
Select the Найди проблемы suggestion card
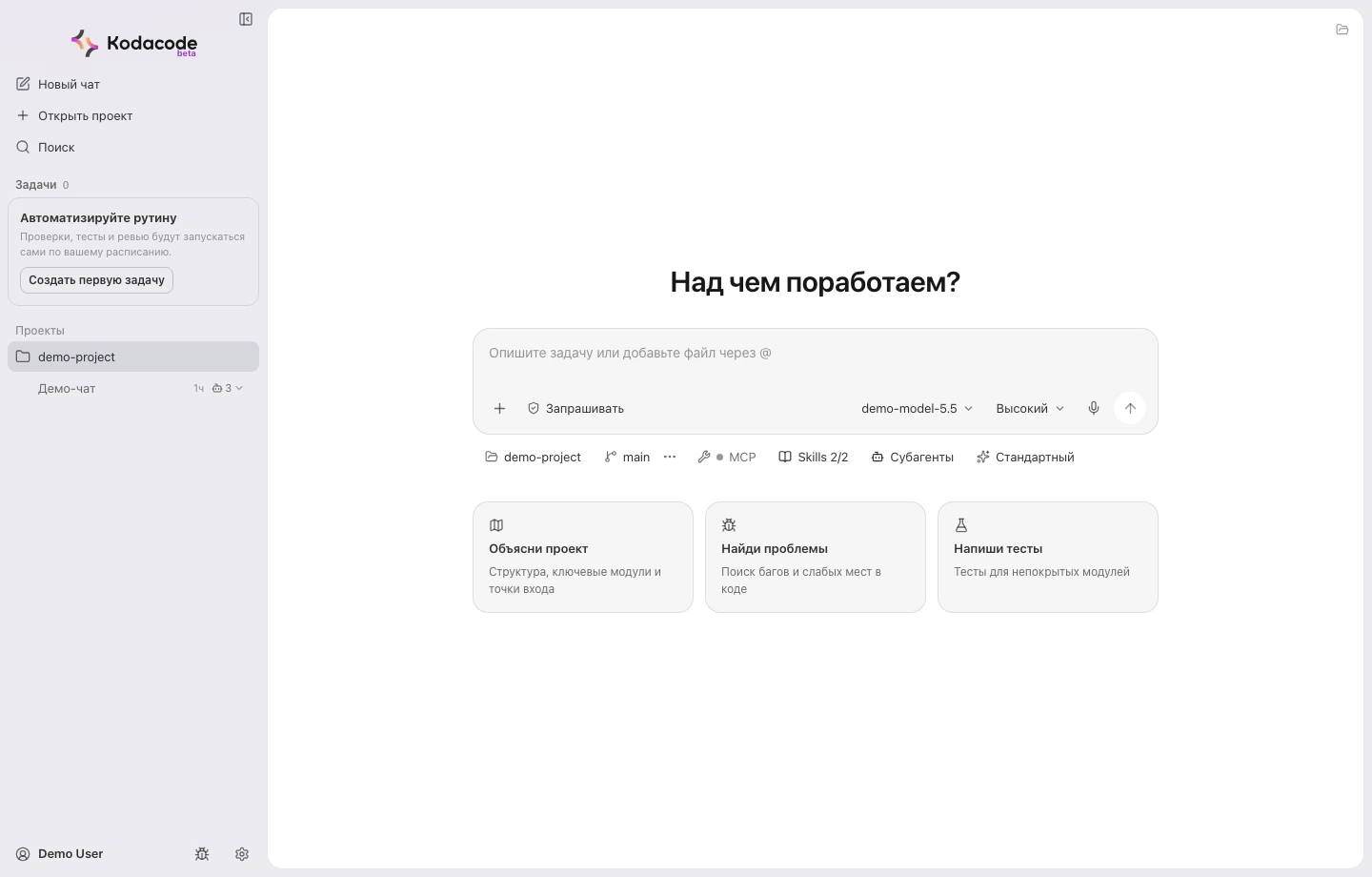(816, 557)
